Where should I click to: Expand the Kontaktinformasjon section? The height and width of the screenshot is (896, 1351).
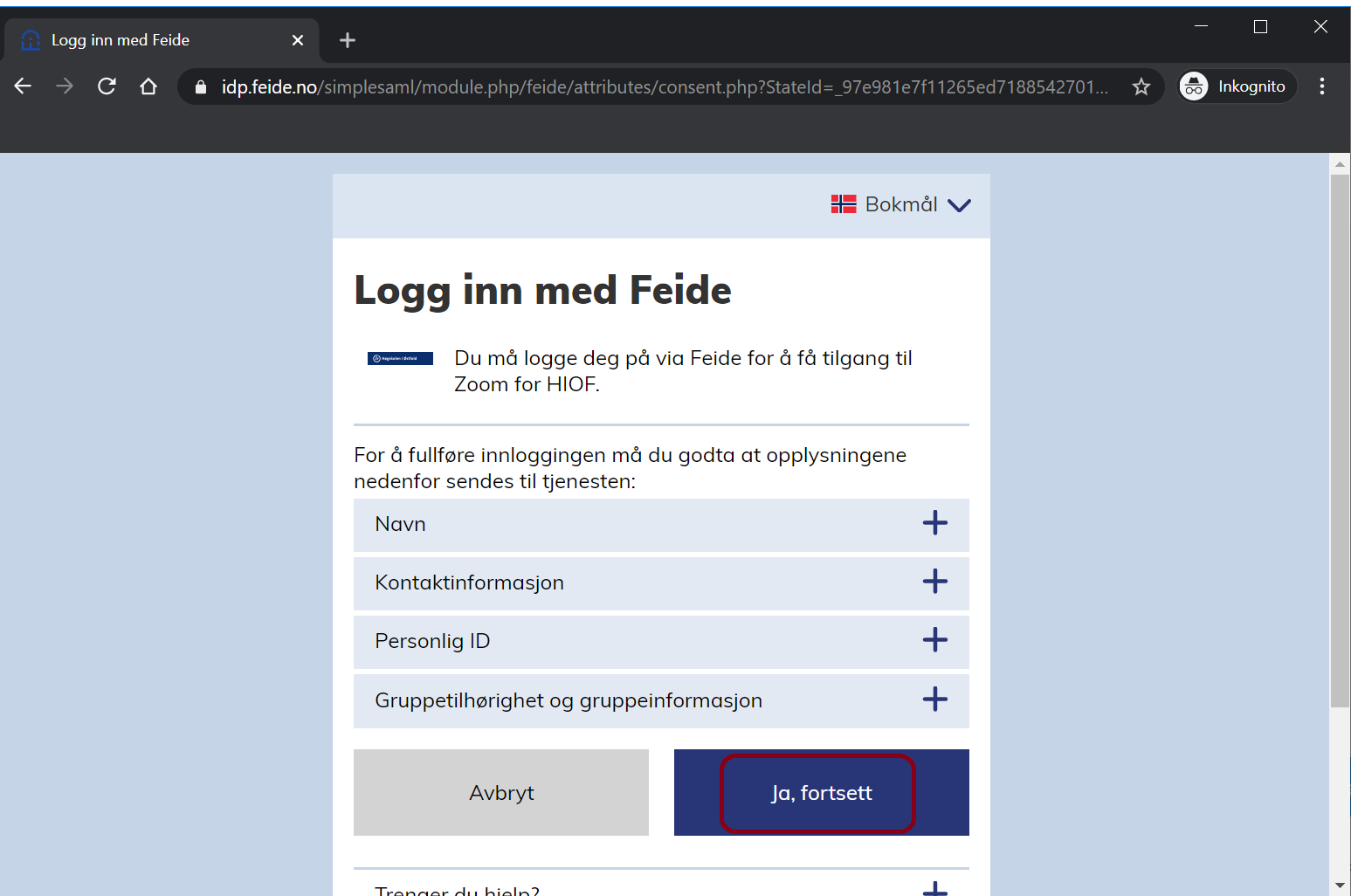click(661, 583)
